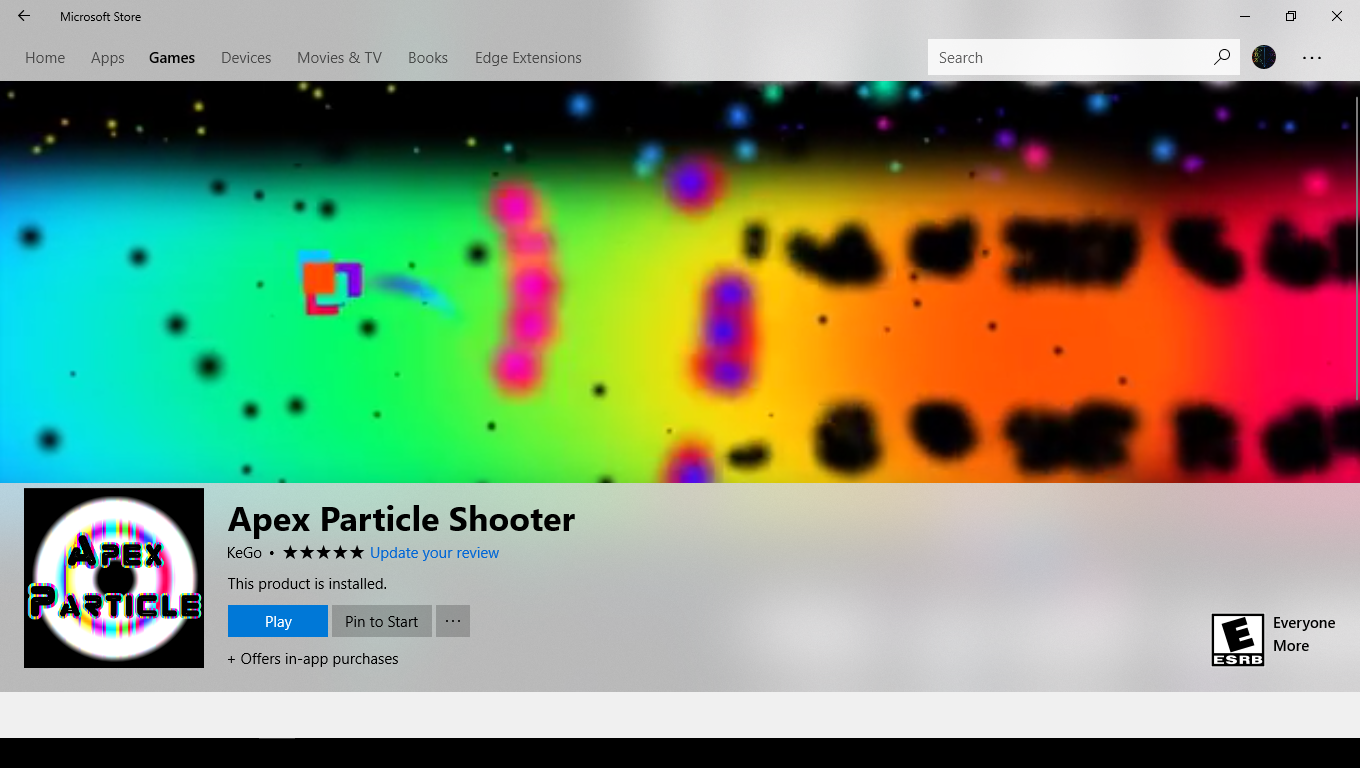
Task: Click the KeGo publisher name
Action: (x=245, y=553)
